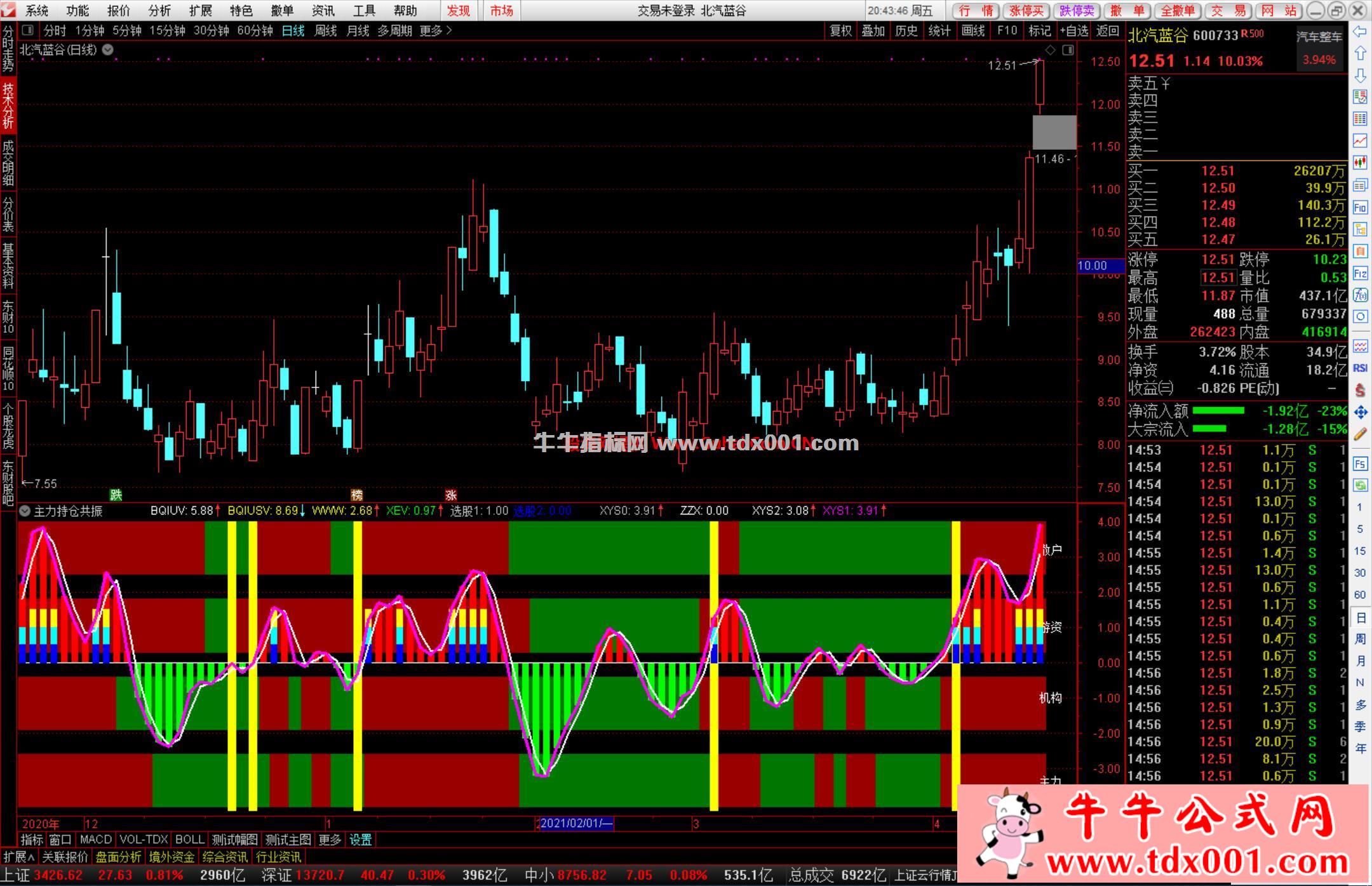Viewport: 1372px width, 886px height.
Task: Open the red line chart icon in right toolbar
Action: (x=1360, y=140)
